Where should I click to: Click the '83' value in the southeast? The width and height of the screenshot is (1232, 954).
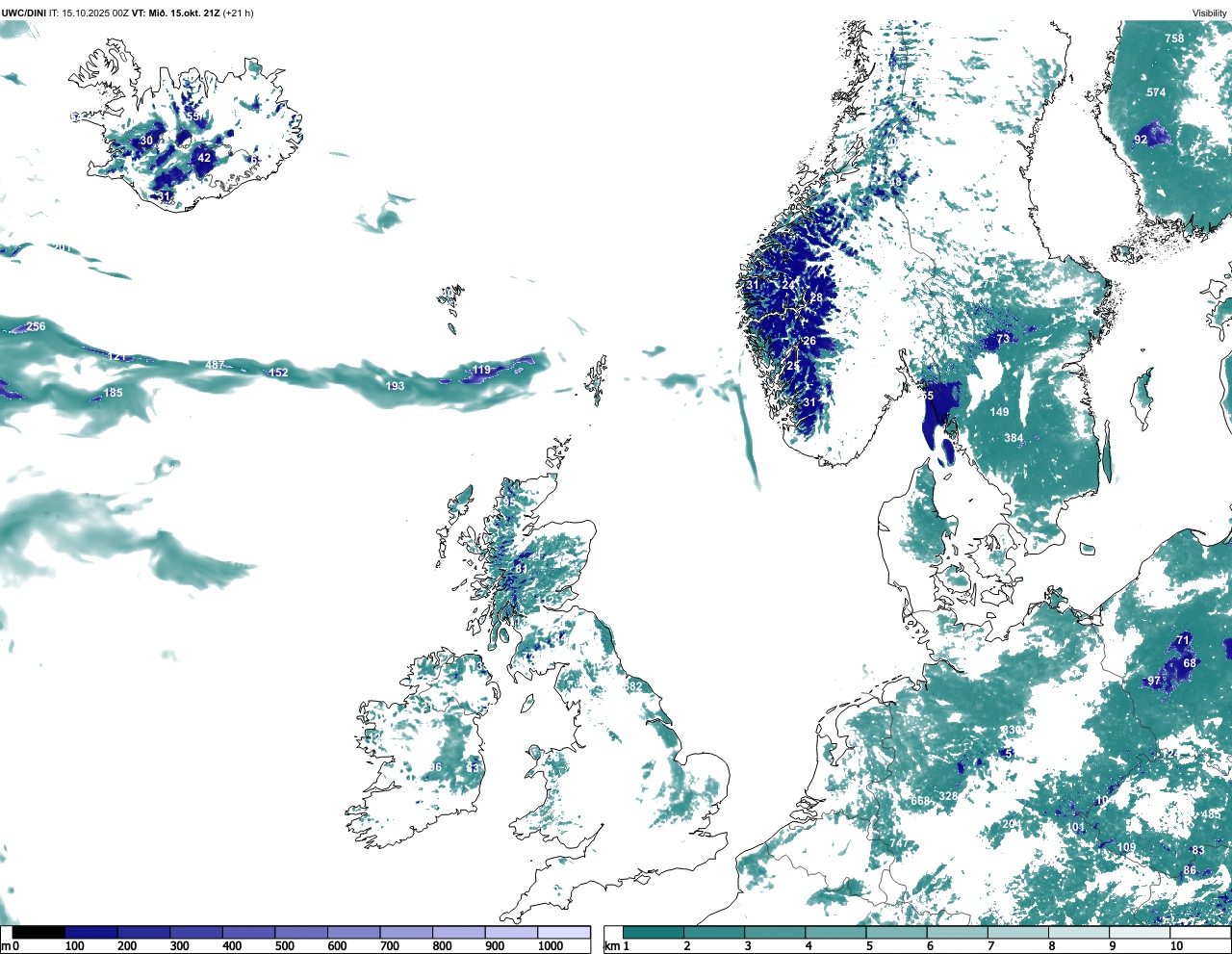1198,850
